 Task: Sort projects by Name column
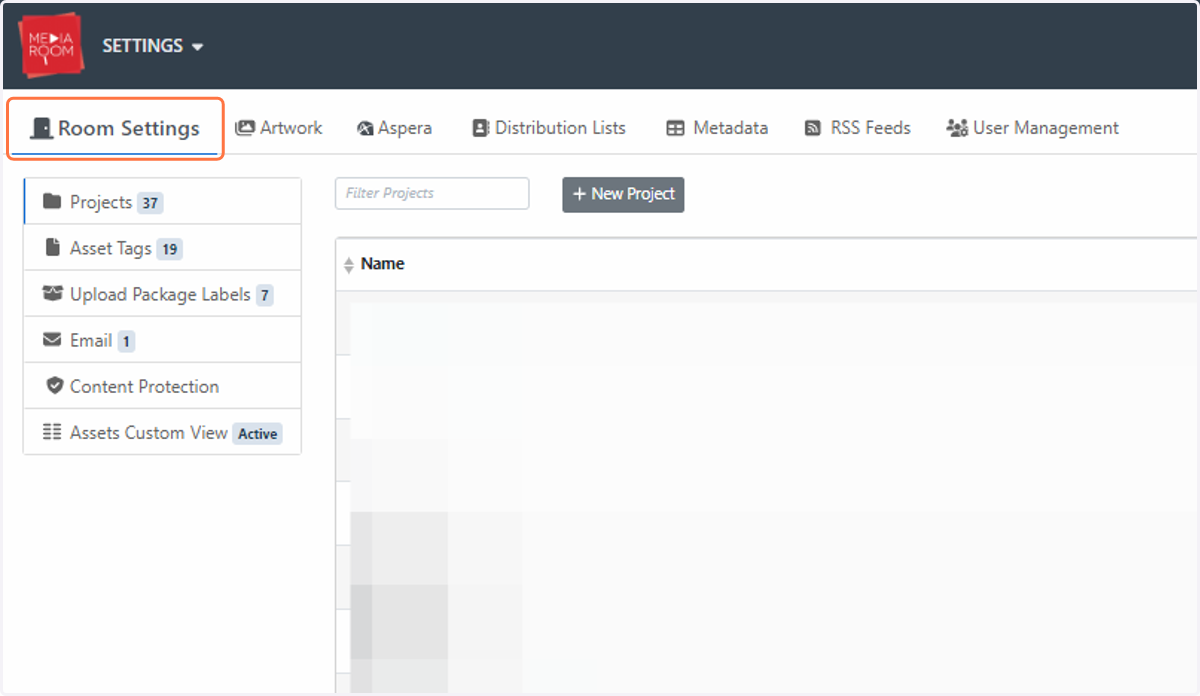pyautogui.click(x=382, y=264)
